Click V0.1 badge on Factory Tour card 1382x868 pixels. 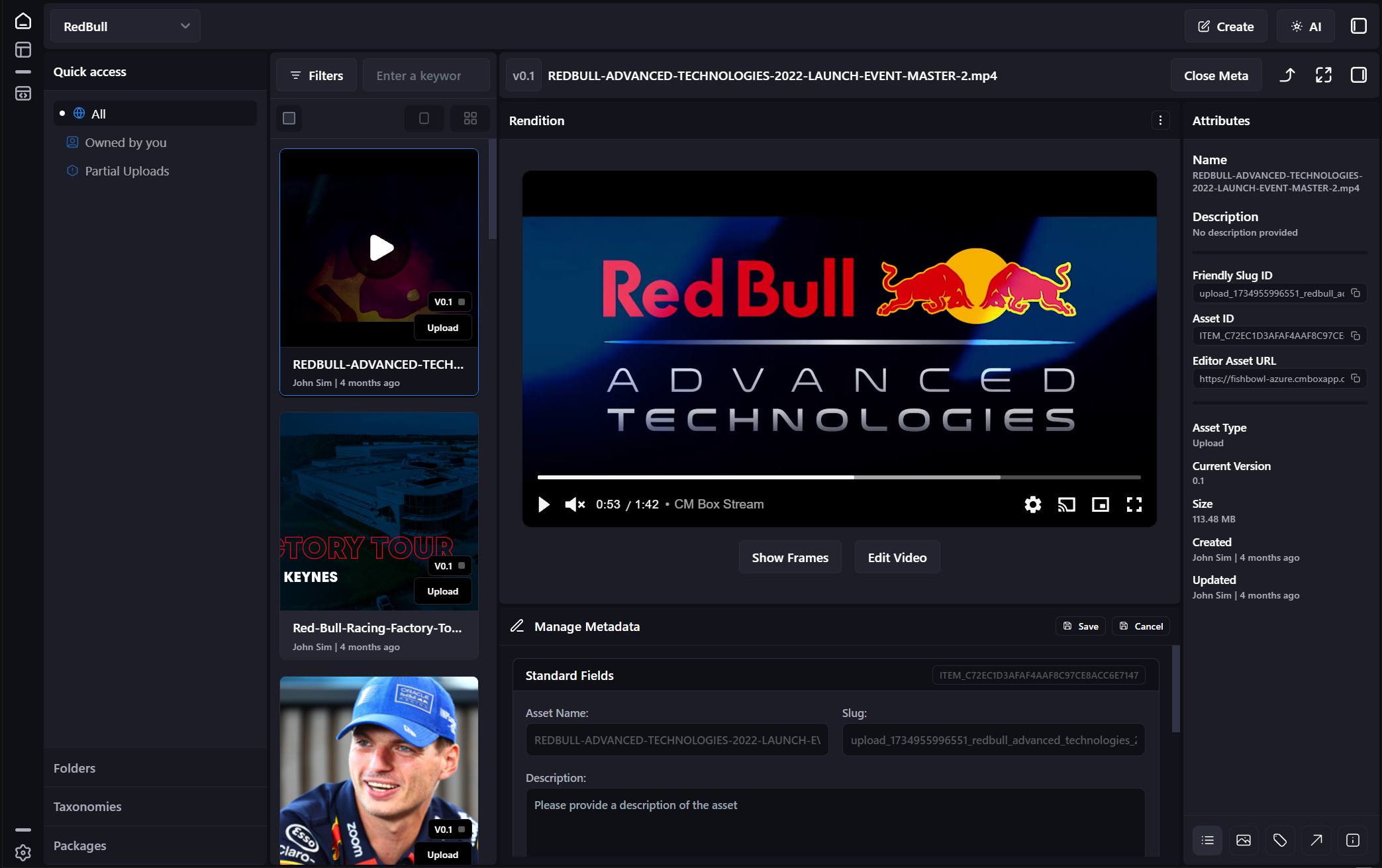point(450,566)
